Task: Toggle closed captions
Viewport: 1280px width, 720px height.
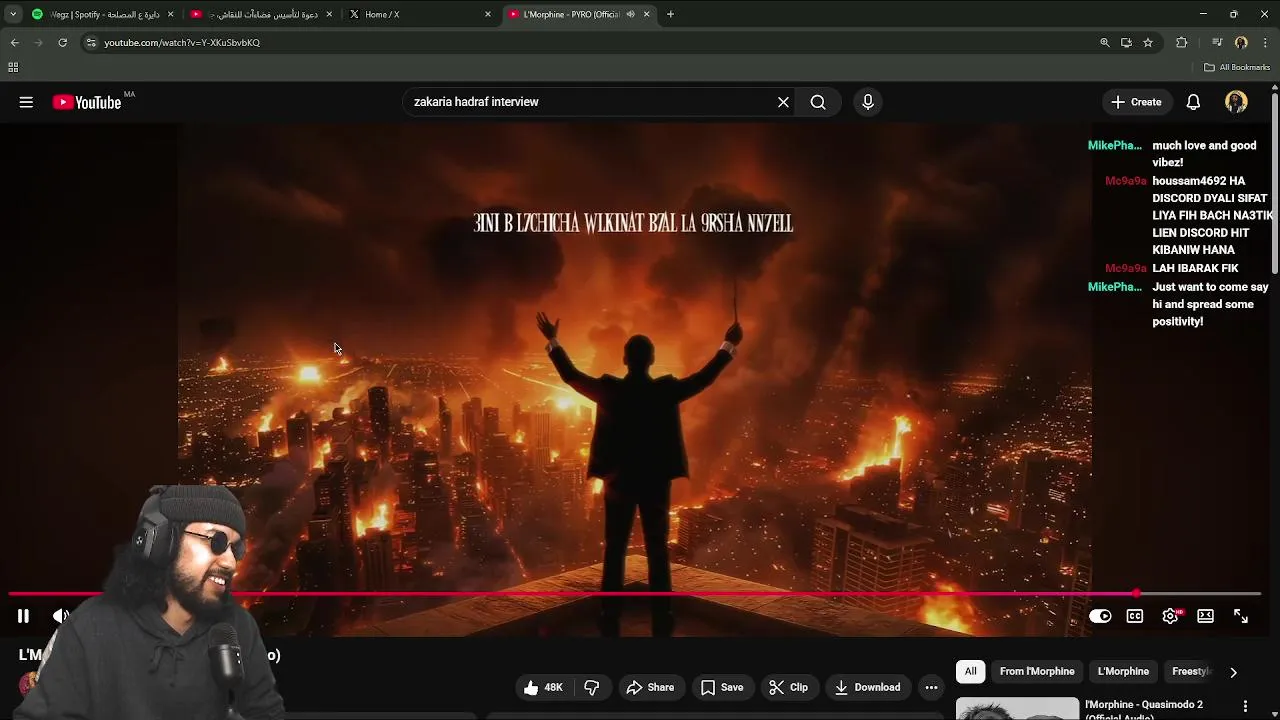Action: point(1135,616)
